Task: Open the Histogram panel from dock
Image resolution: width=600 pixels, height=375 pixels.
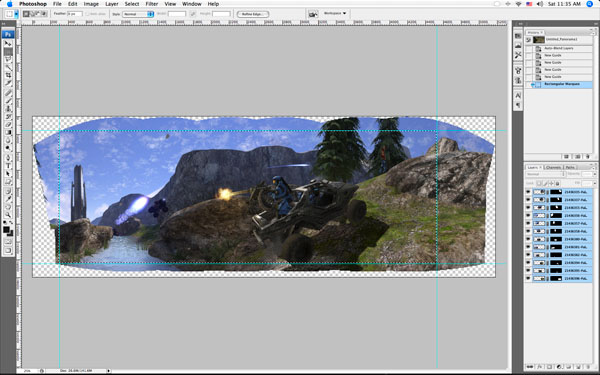Action: (518, 46)
